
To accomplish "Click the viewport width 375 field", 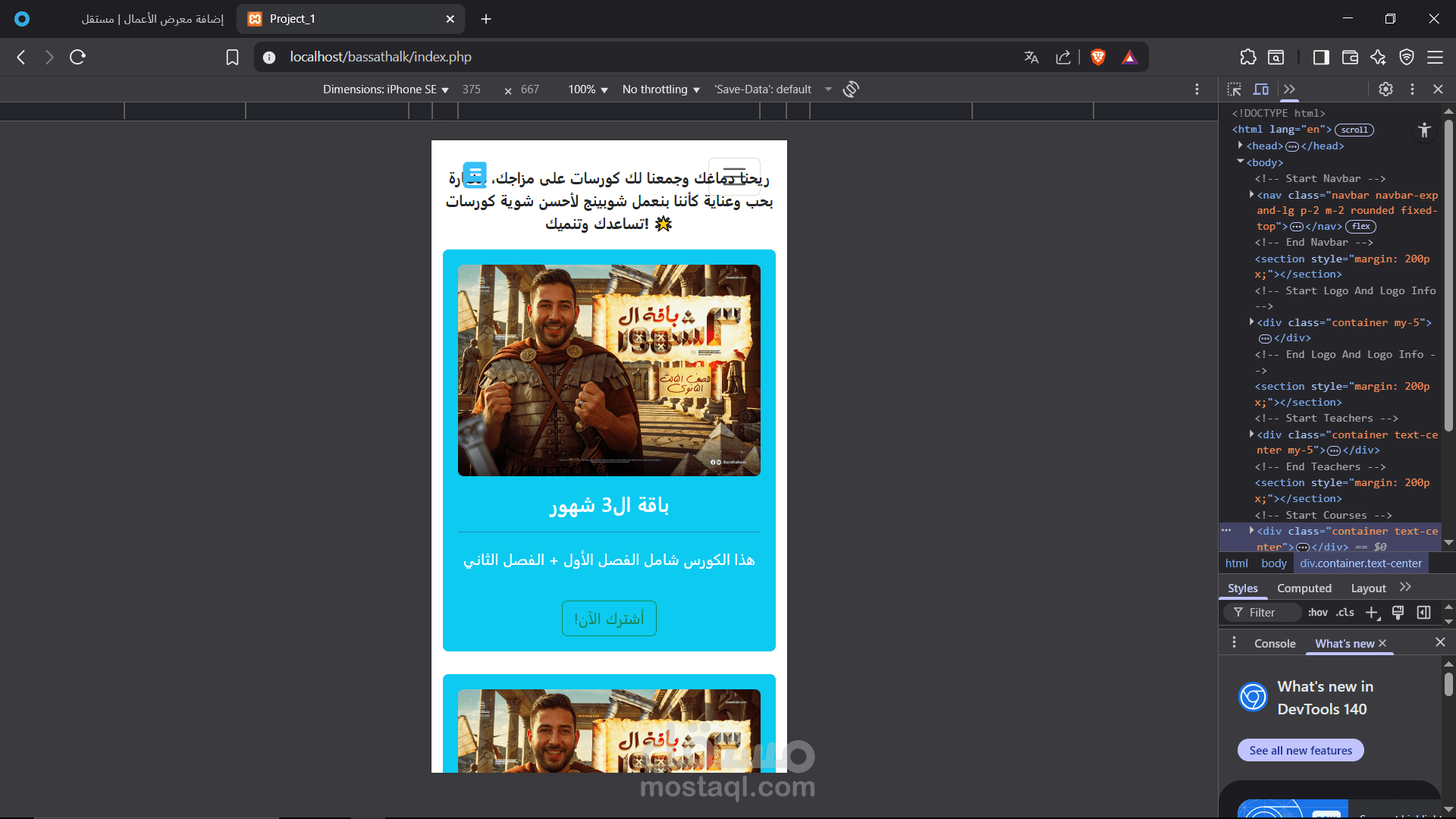I will tap(472, 89).
